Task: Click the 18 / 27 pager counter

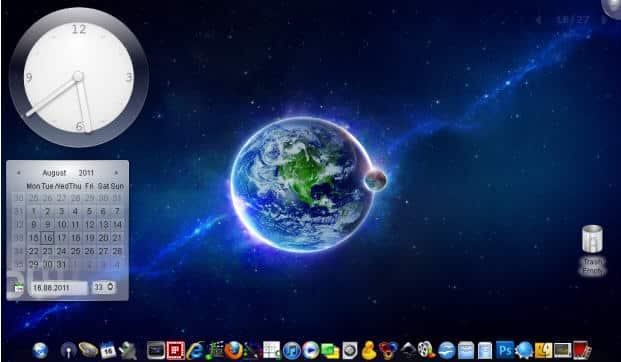Action: pyautogui.click(x=573, y=20)
